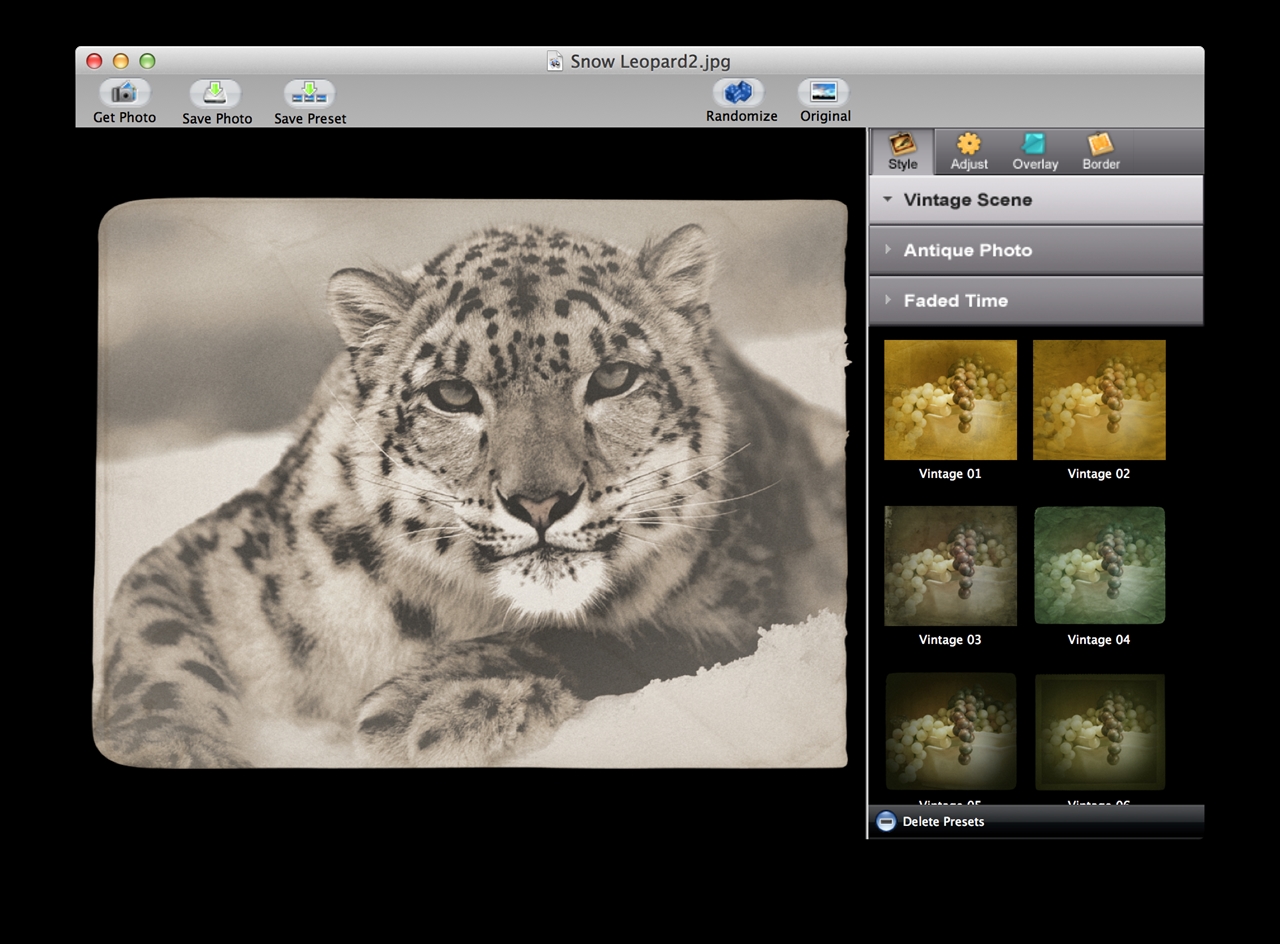Click the Save Photo icon

pos(216,93)
